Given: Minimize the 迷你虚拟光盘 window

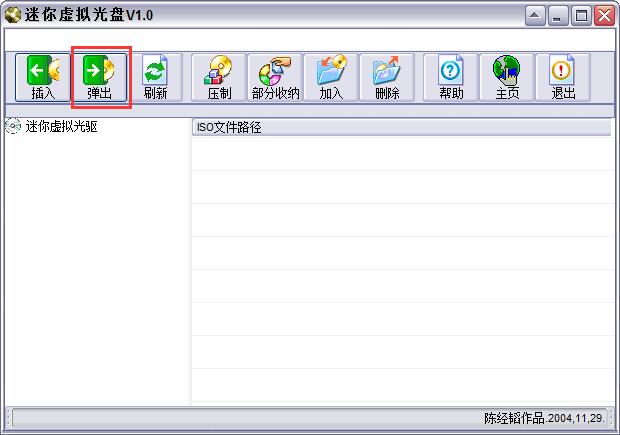Looking at the screenshot, I should click(558, 16).
